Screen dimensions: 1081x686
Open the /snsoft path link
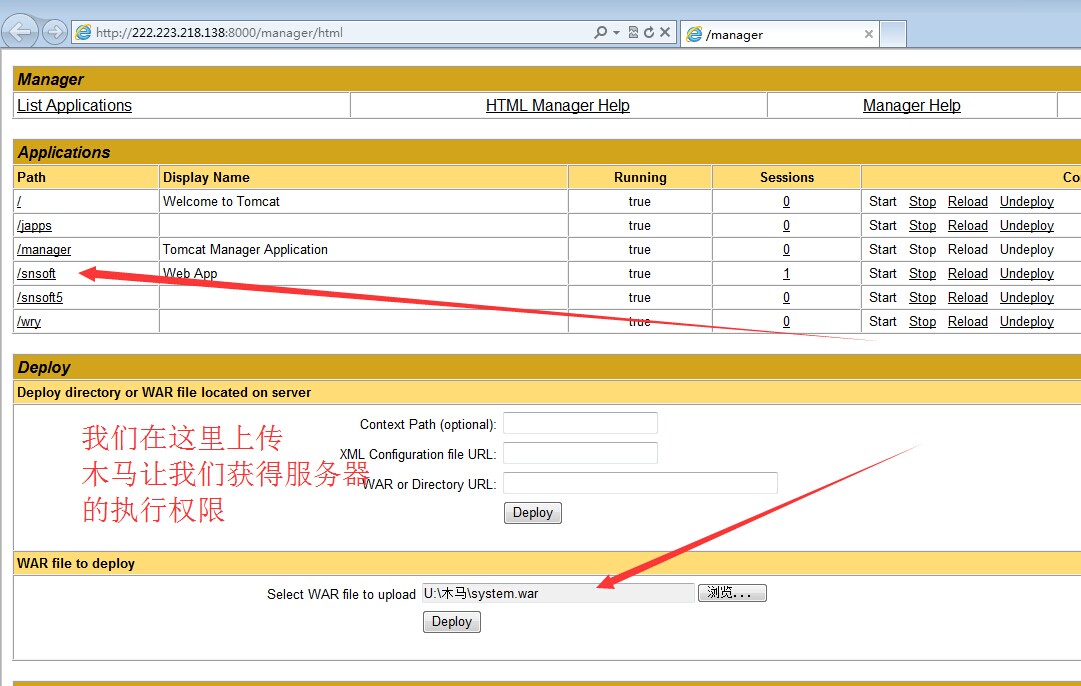point(37,274)
